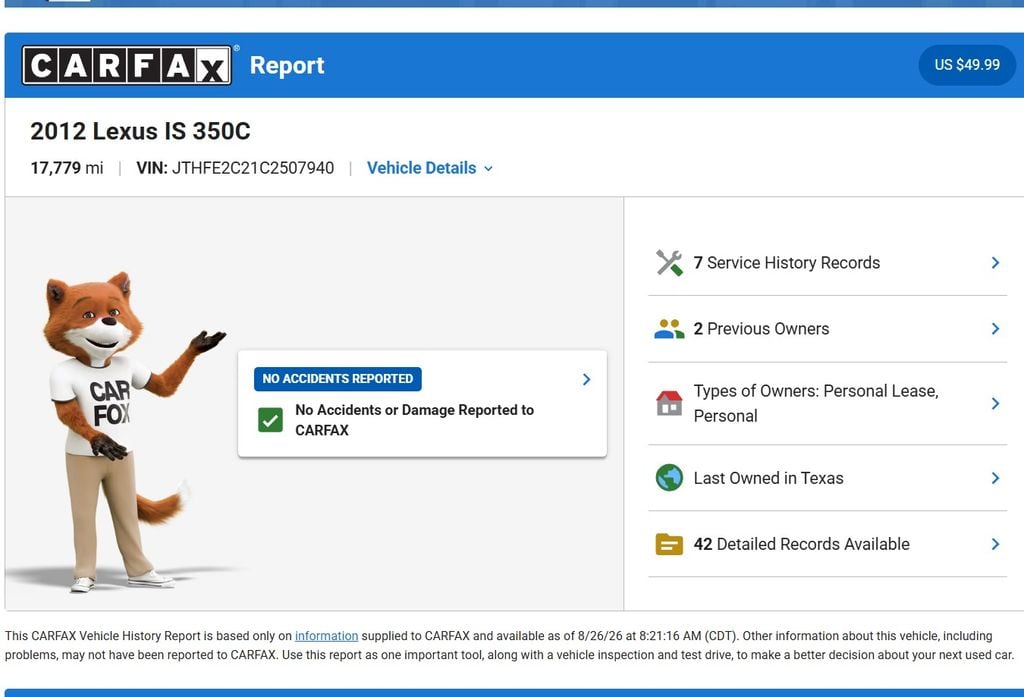Open Previous Owners chevron arrow

[995, 329]
